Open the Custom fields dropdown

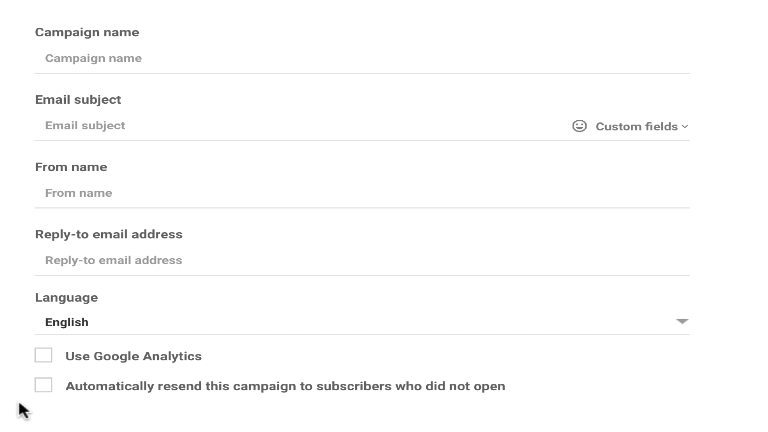point(642,126)
